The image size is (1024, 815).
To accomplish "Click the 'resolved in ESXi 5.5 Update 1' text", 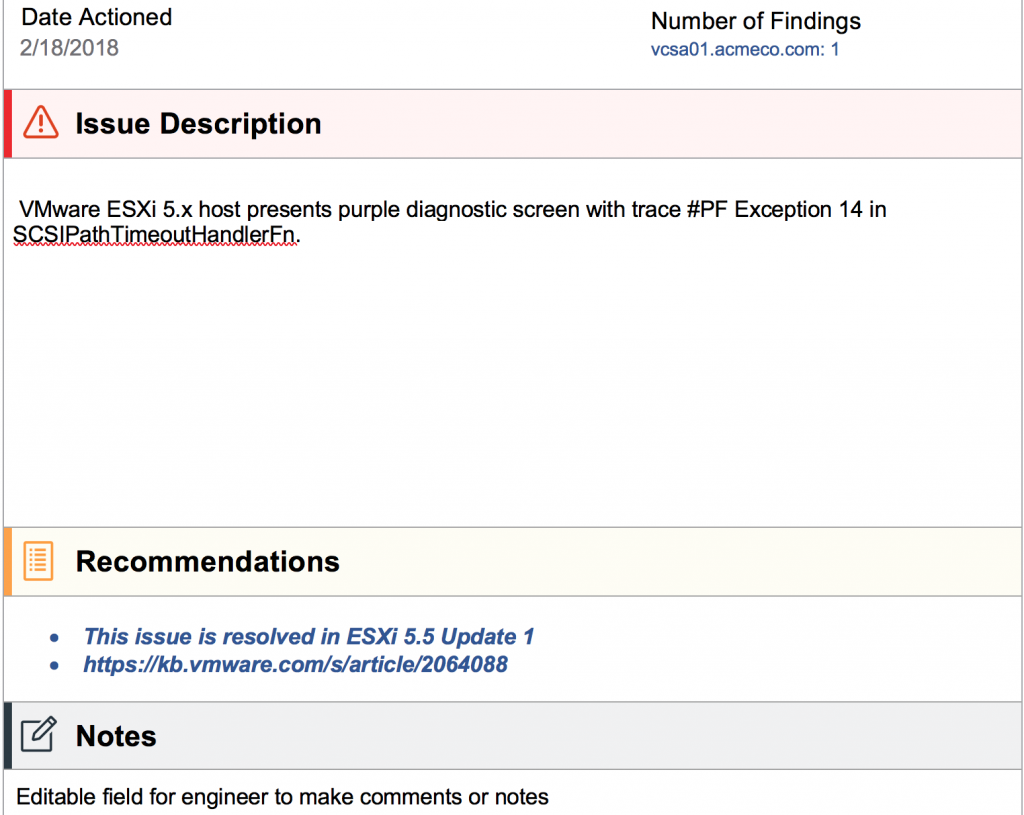I will 309,636.
